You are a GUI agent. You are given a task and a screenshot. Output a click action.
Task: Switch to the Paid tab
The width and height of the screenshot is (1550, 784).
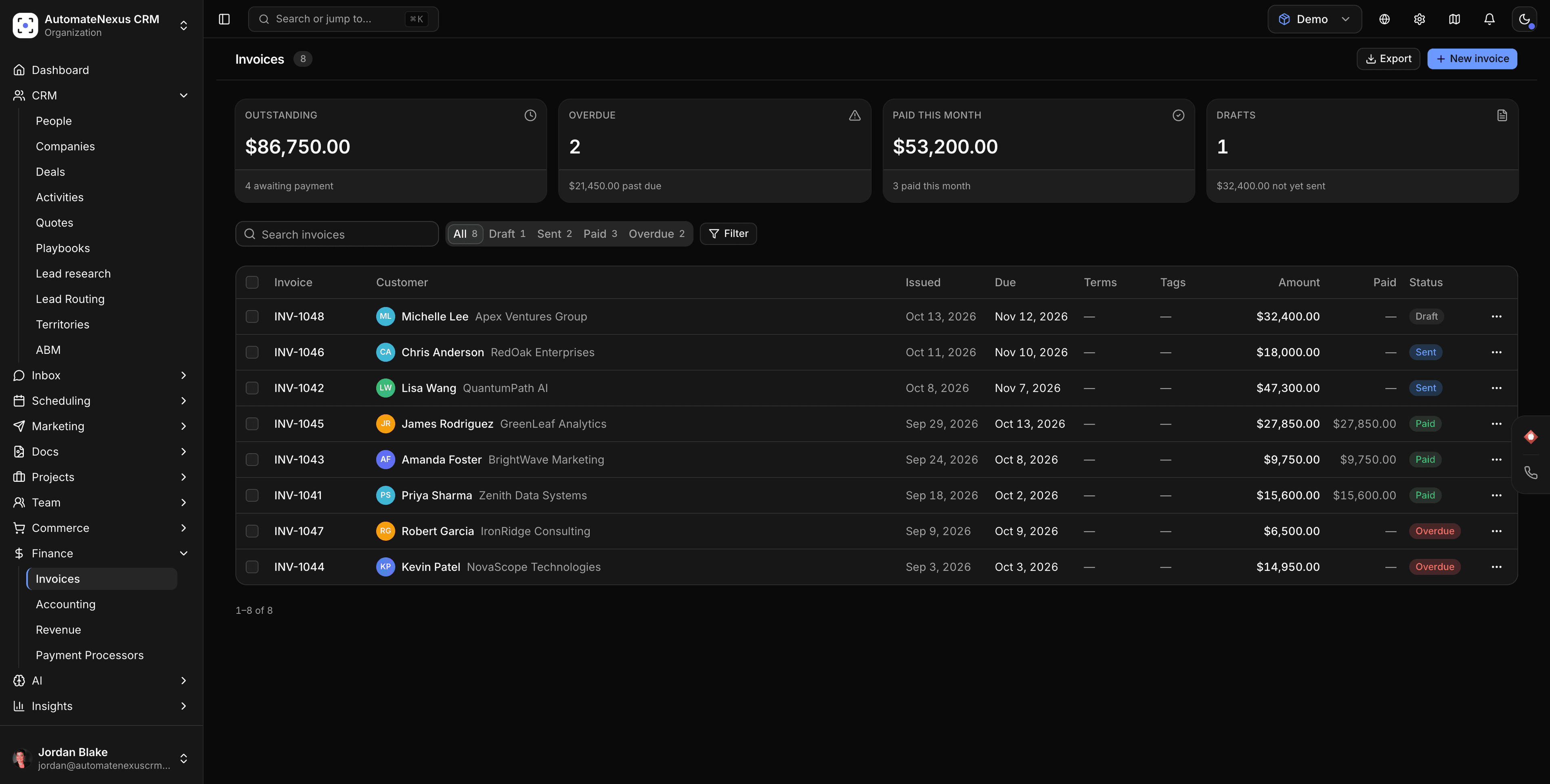[600, 234]
